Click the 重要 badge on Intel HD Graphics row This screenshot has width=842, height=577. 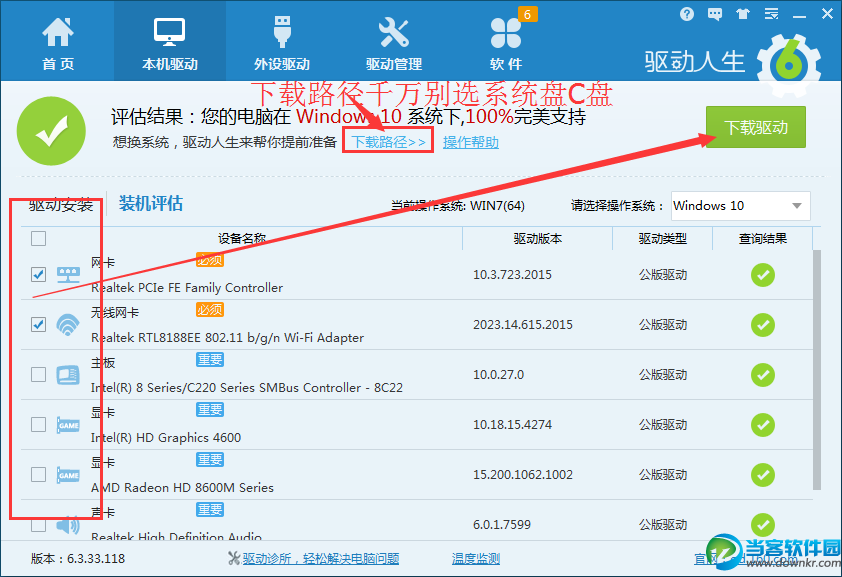pyautogui.click(x=210, y=410)
